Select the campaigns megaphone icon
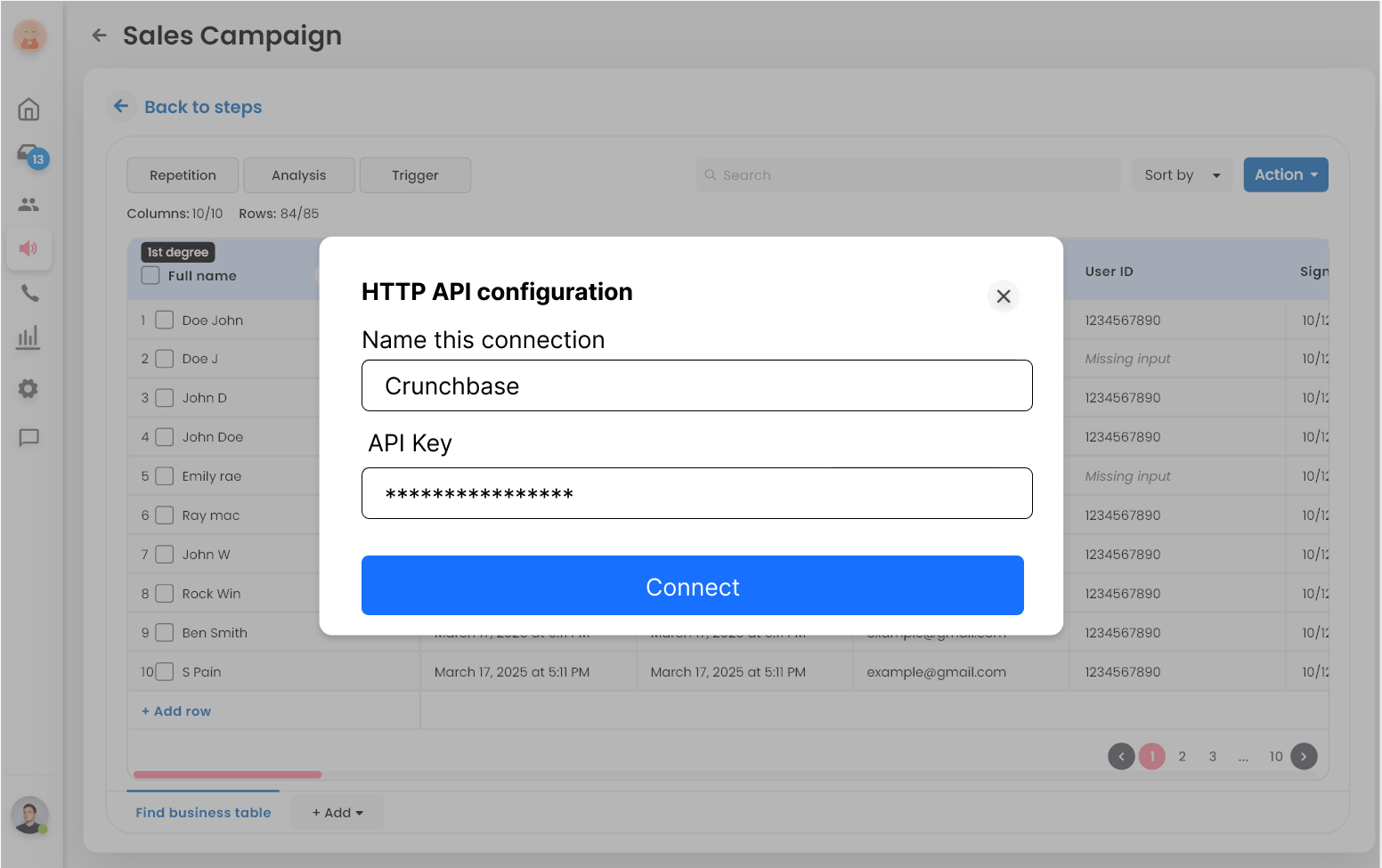 pos(28,248)
